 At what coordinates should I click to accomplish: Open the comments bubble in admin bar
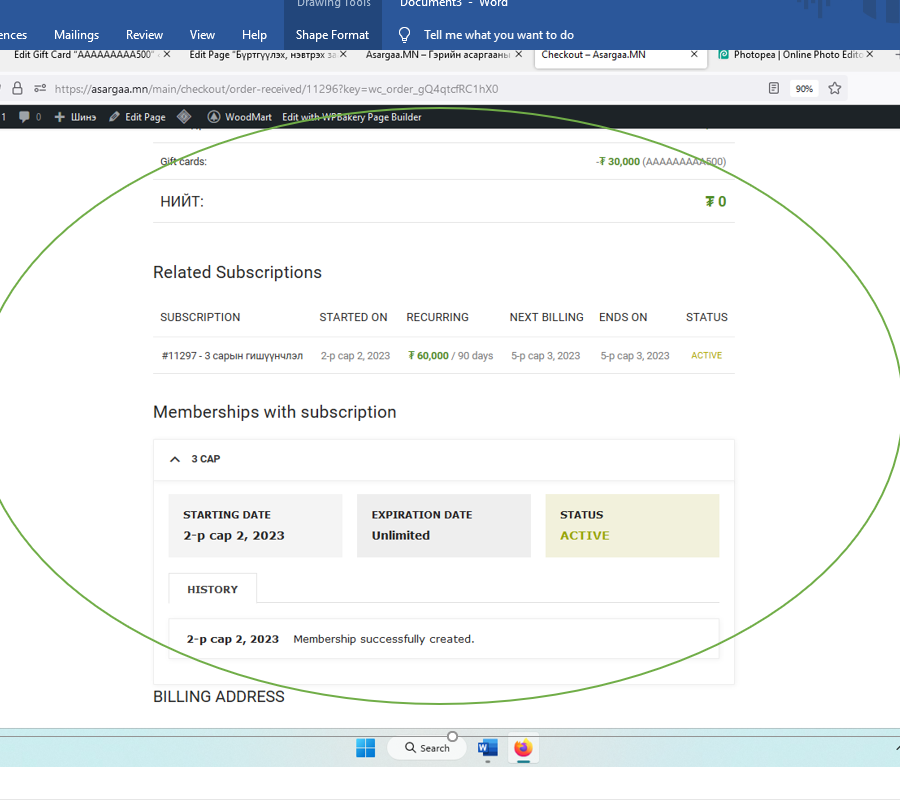tap(30, 117)
